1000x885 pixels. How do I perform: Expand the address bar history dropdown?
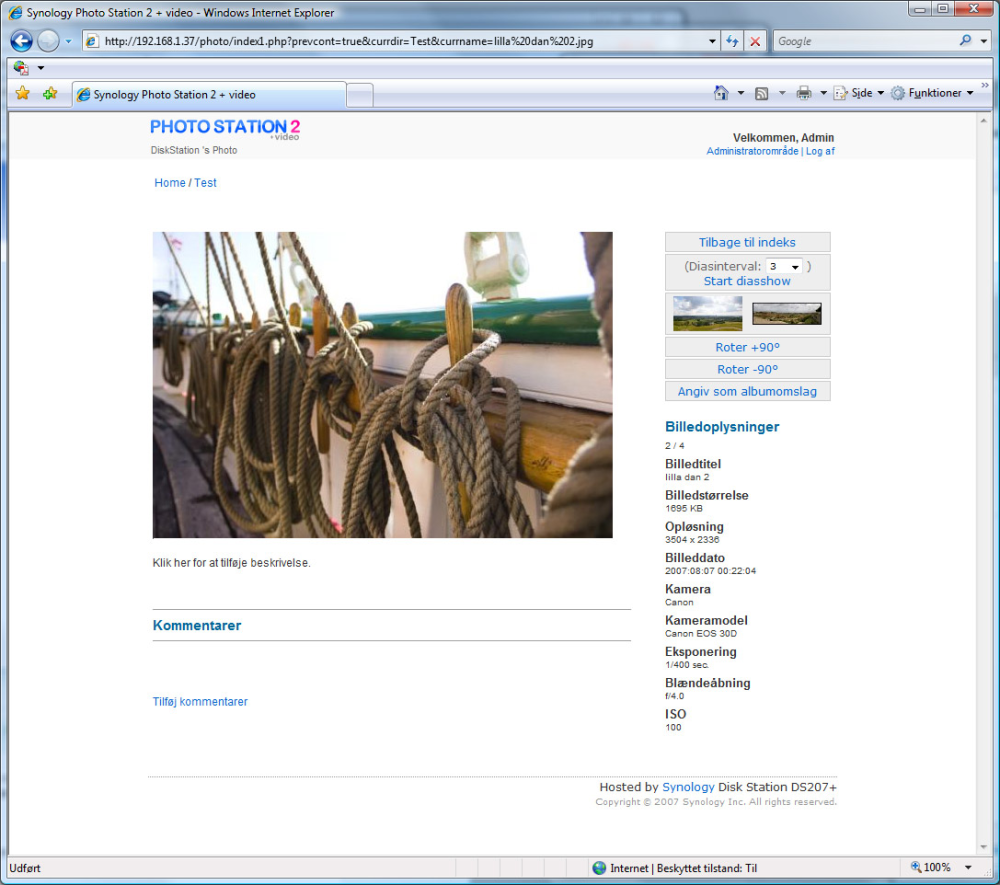coord(712,41)
